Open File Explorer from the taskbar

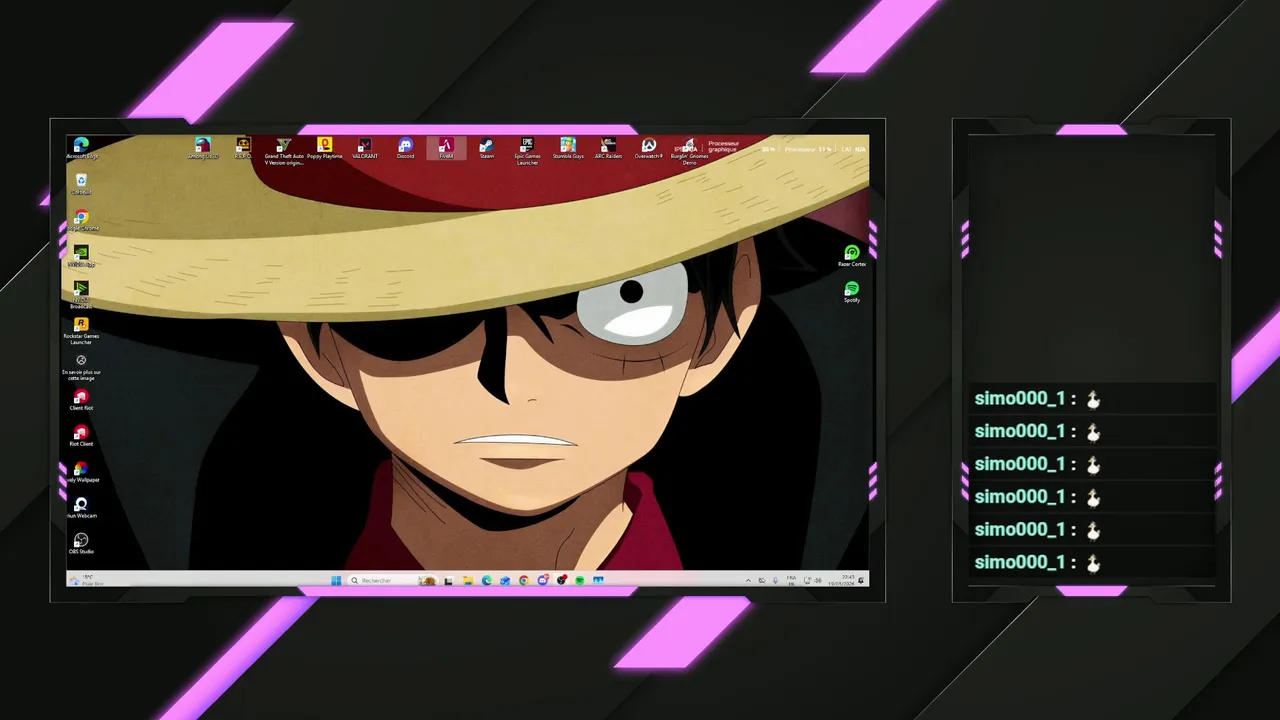point(467,580)
